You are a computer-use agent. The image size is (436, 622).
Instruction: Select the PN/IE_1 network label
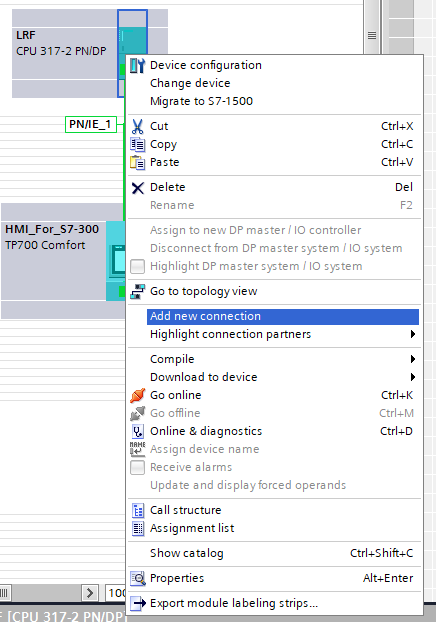pos(90,124)
